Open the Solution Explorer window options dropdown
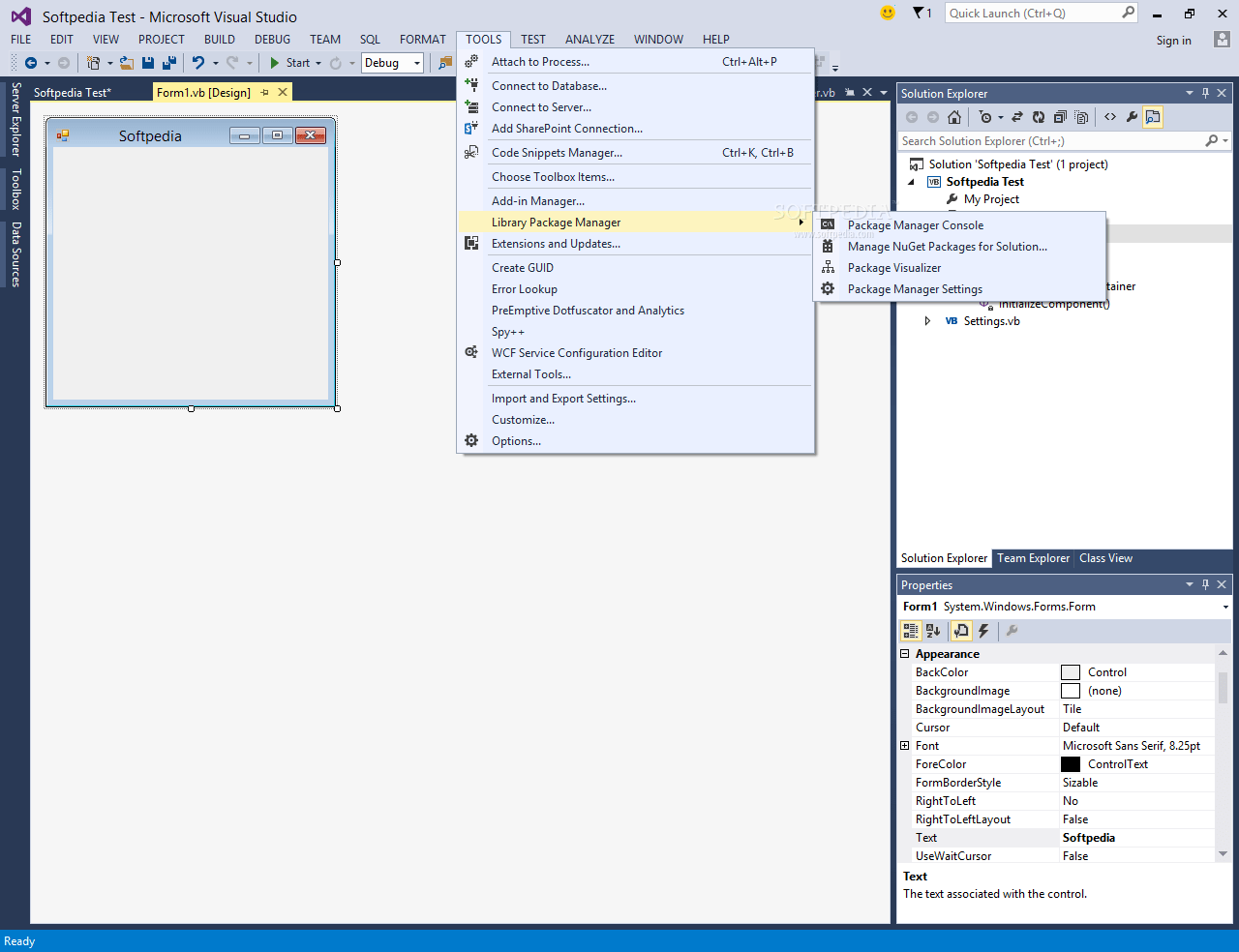Screen dimensions: 1239x952 [1190, 93]
